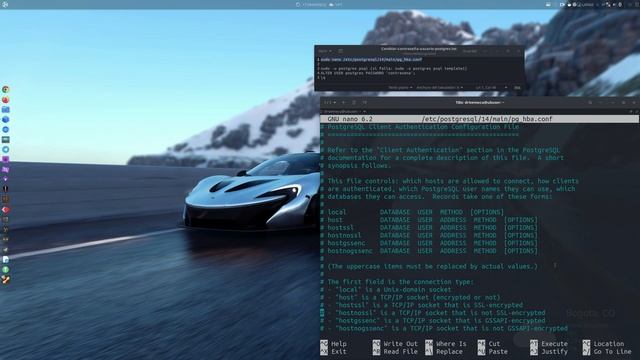Open the red round app icon below Chrome
The image size is (640, 360).
(6, 100)
